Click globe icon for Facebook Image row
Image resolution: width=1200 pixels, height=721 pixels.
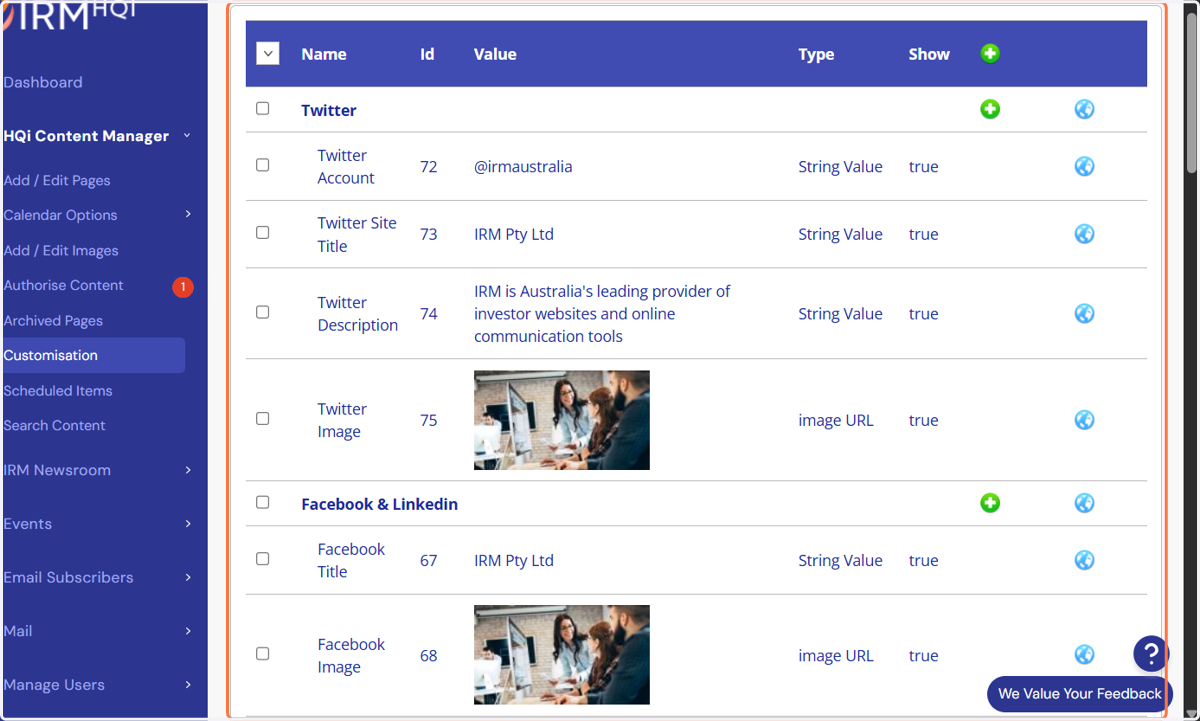(x=1084, y=655)
